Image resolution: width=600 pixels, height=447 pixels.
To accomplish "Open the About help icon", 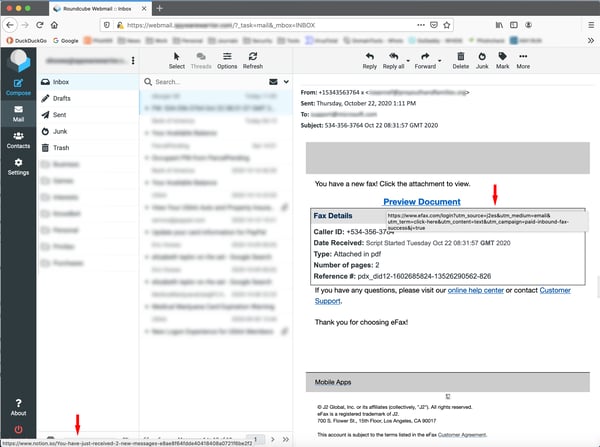I will (x=18, y=403).
